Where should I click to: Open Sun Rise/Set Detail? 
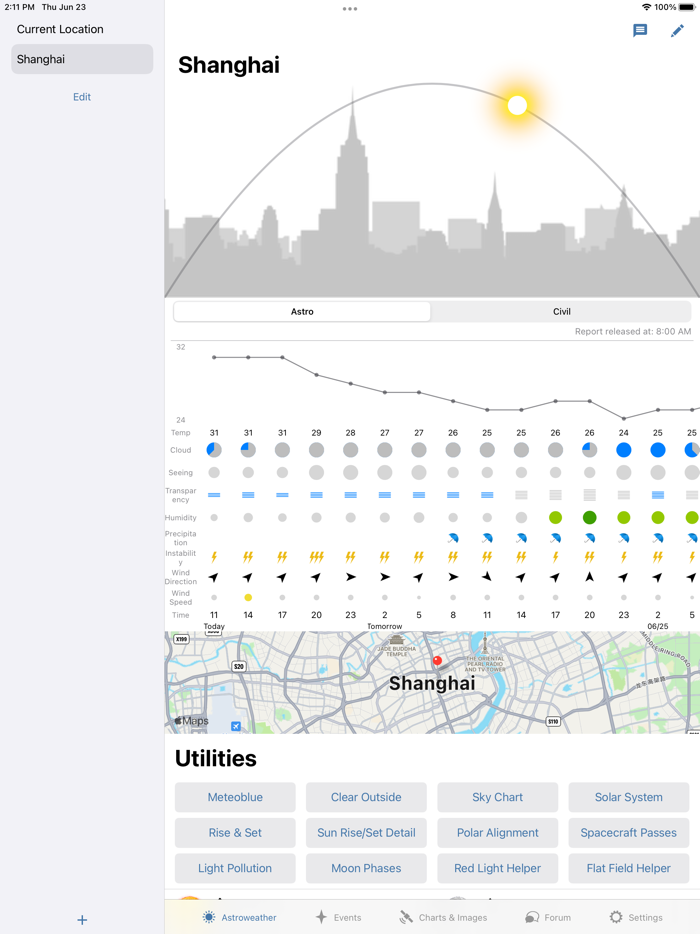click(366, 833)
